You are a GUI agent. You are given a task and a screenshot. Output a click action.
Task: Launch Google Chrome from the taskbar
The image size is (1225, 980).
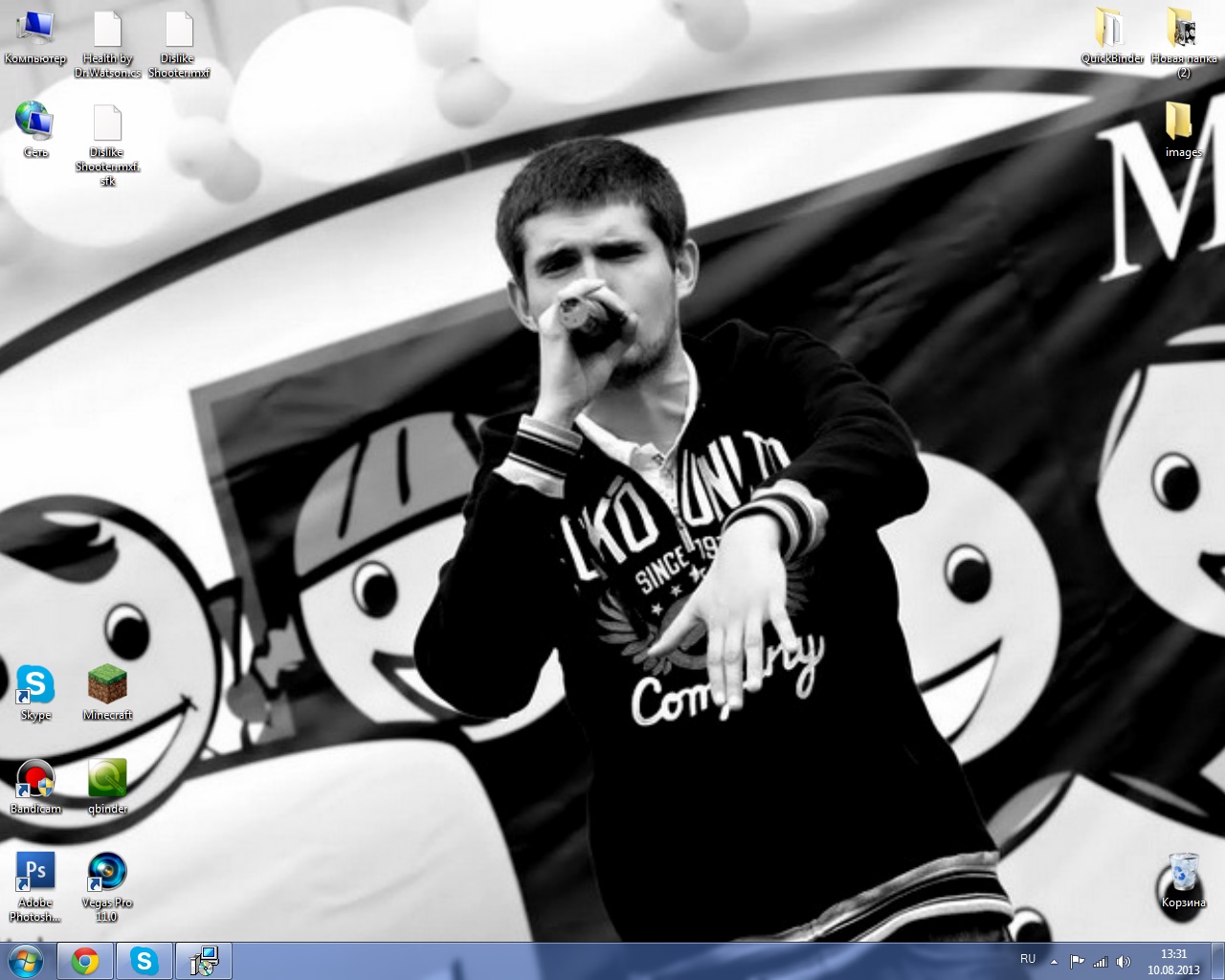pos(86,961)
